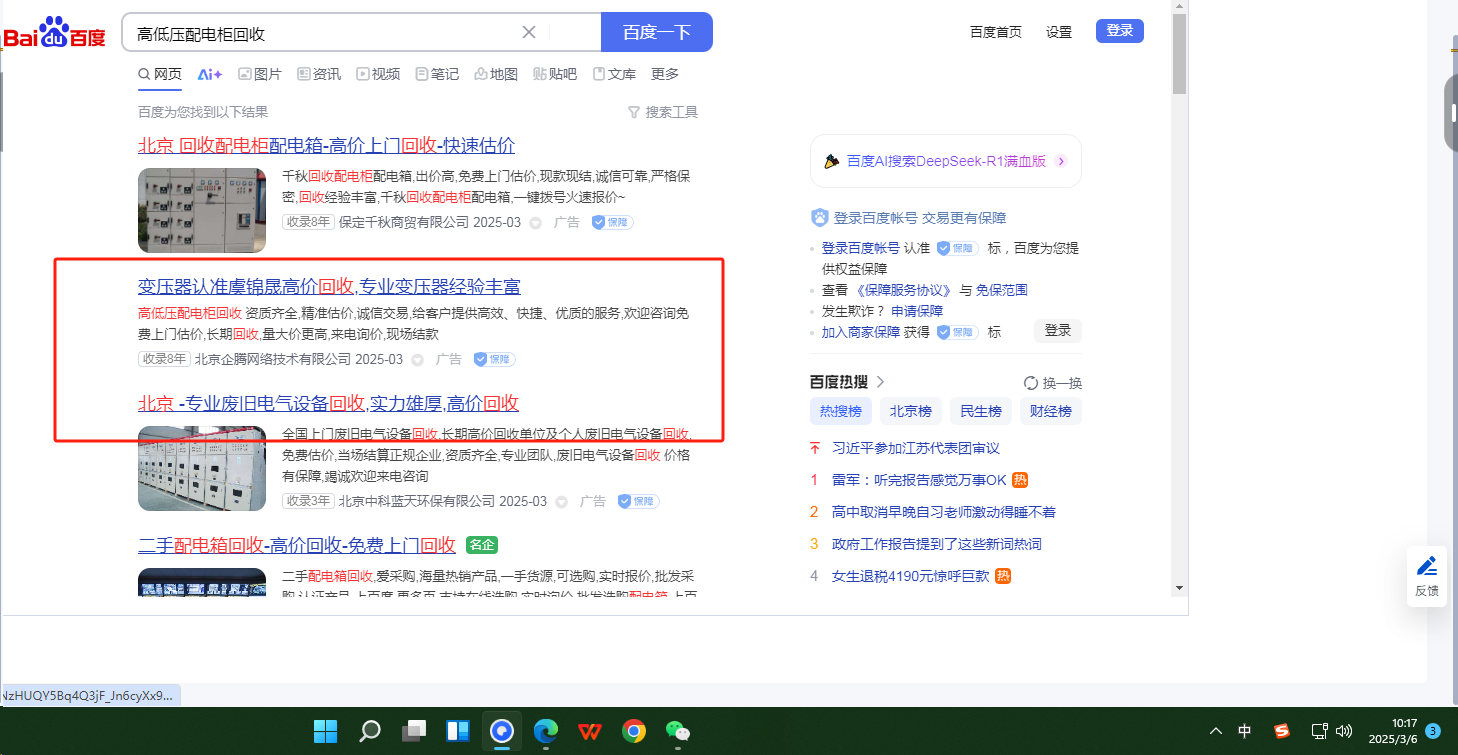Image resolution: width=1458 pixels, height=755 pixels.
Task: Select the 北京榜 hot list tab
Action: (910, 411)
